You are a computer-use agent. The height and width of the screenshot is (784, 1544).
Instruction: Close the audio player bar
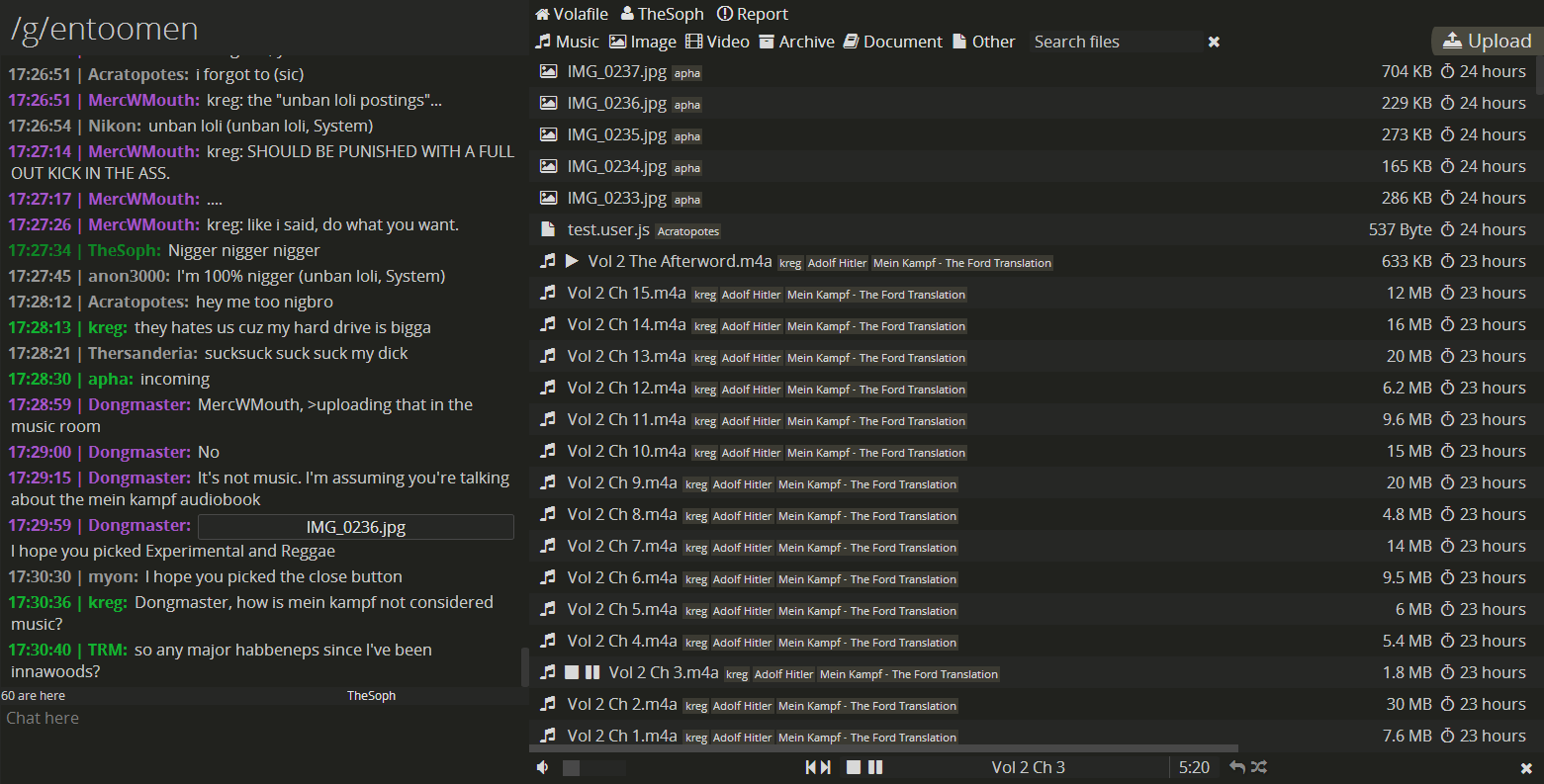[1526, 768]
